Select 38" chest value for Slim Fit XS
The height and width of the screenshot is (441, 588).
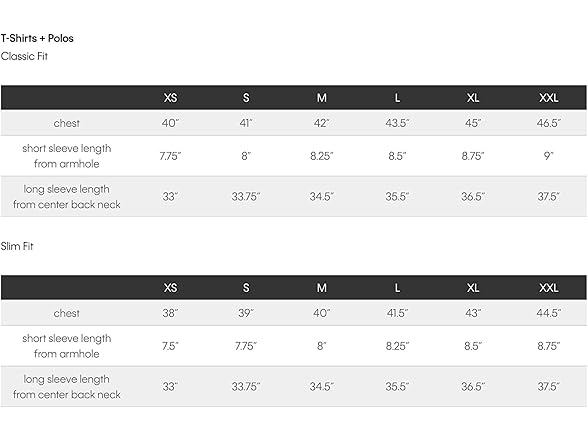click(170, 313)
